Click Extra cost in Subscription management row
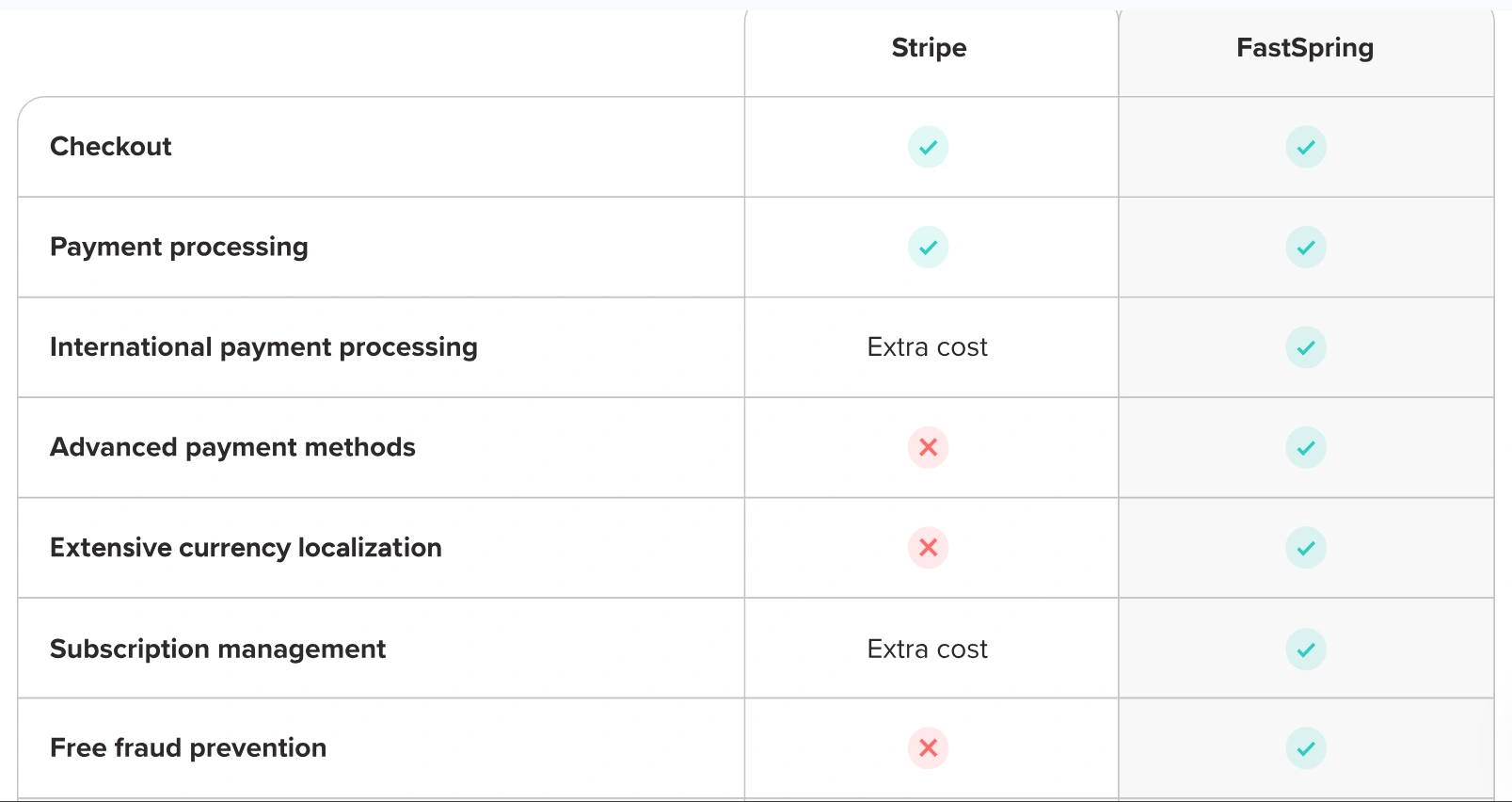The height and width of the screenshot is (802, 1512). pyautogui.click(x=927, y=650)
